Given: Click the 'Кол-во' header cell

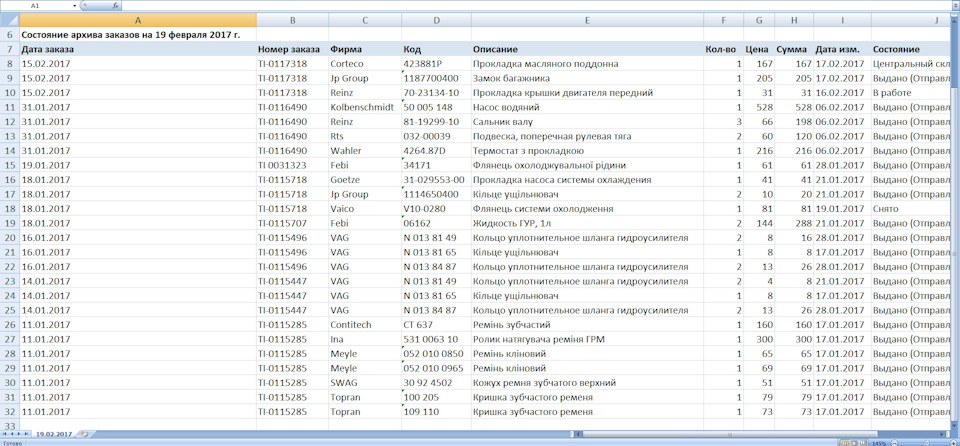Looking at the screenshot, I should pyautogui.click(x=723, y=49).
